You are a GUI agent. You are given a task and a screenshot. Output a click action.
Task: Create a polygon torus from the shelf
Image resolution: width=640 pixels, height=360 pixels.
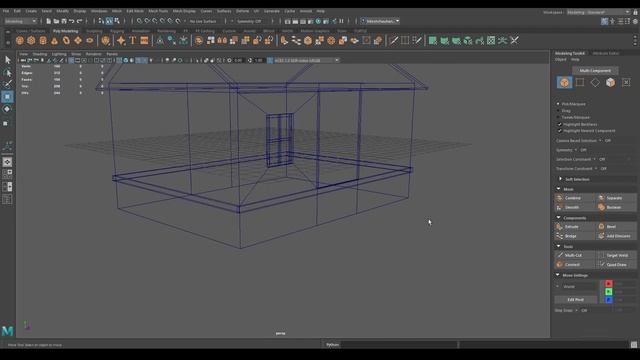67,40
